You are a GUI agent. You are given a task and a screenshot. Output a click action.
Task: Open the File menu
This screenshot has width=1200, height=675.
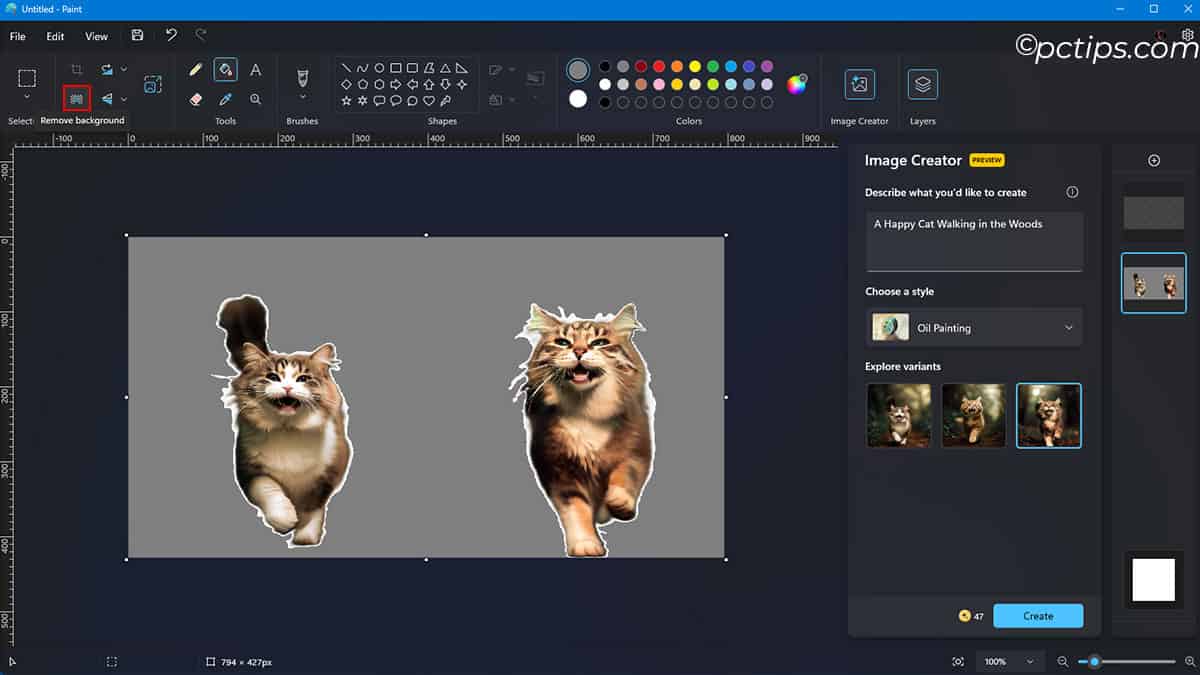[17, 36]
